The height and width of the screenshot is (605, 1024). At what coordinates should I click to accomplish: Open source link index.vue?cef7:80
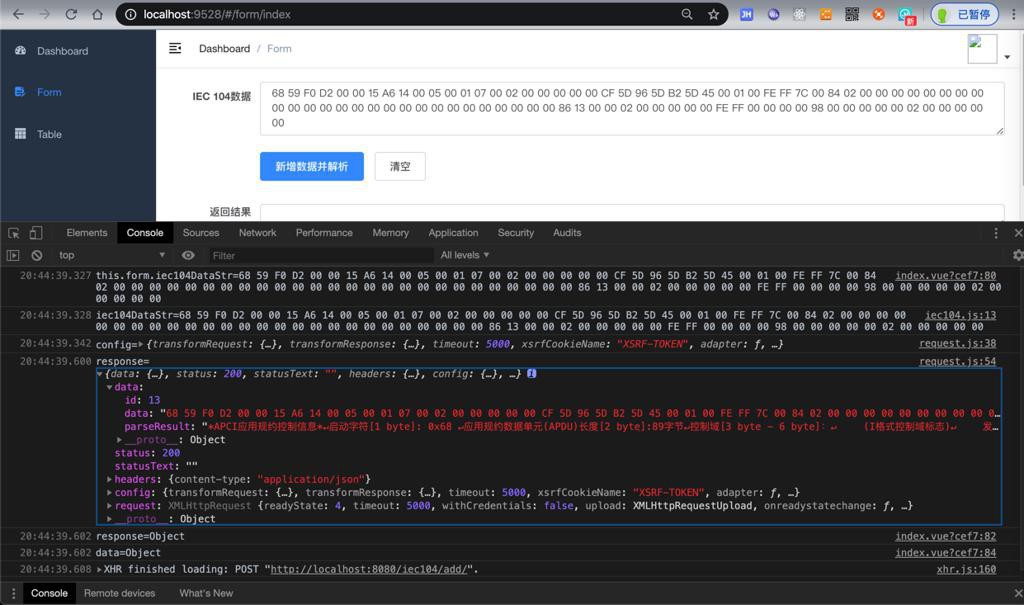(x=945, y=276)
